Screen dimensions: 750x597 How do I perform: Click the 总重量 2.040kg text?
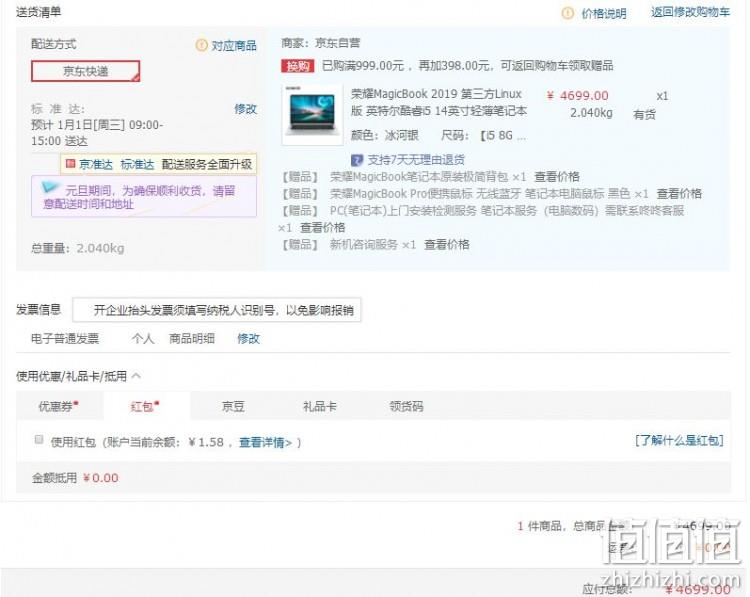pyautogui.click(x=77, y=248)
